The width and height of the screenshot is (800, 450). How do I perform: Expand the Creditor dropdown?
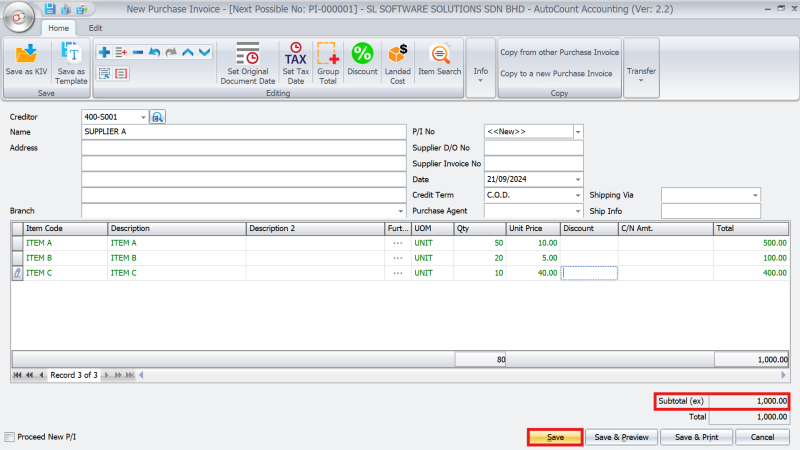click(143, 117)
